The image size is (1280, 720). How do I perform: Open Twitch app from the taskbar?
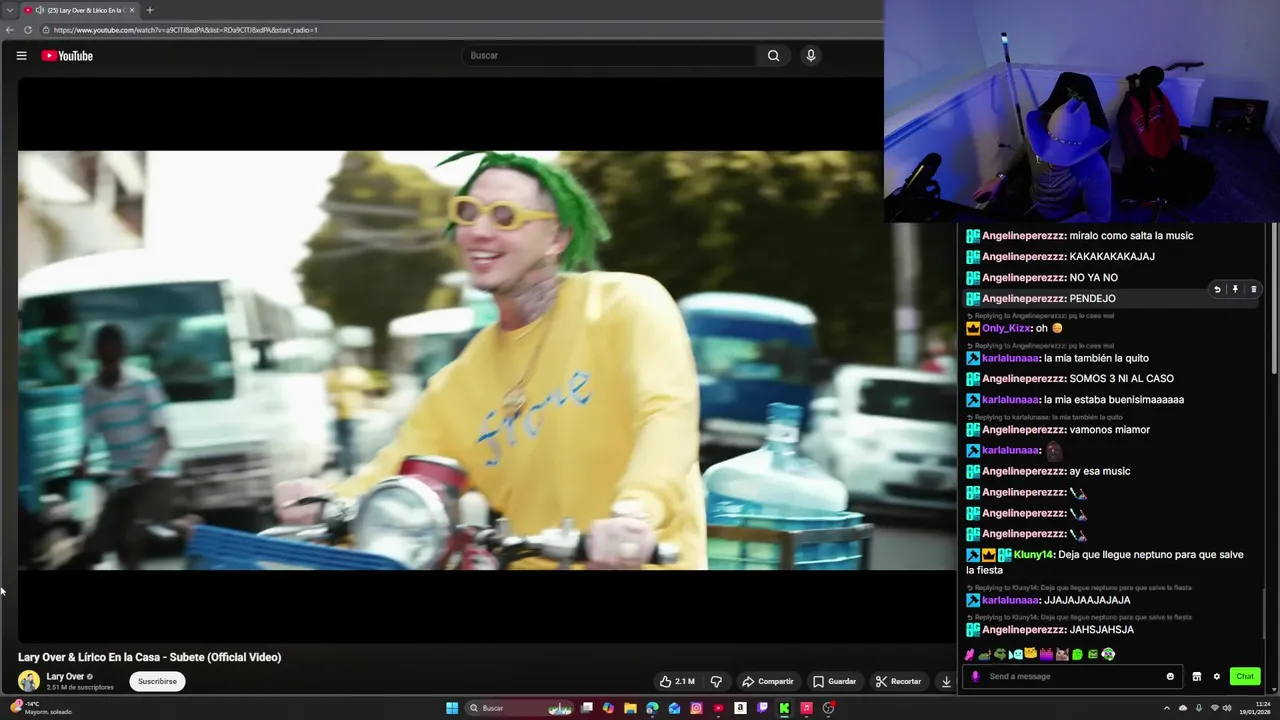pos(762,708)
